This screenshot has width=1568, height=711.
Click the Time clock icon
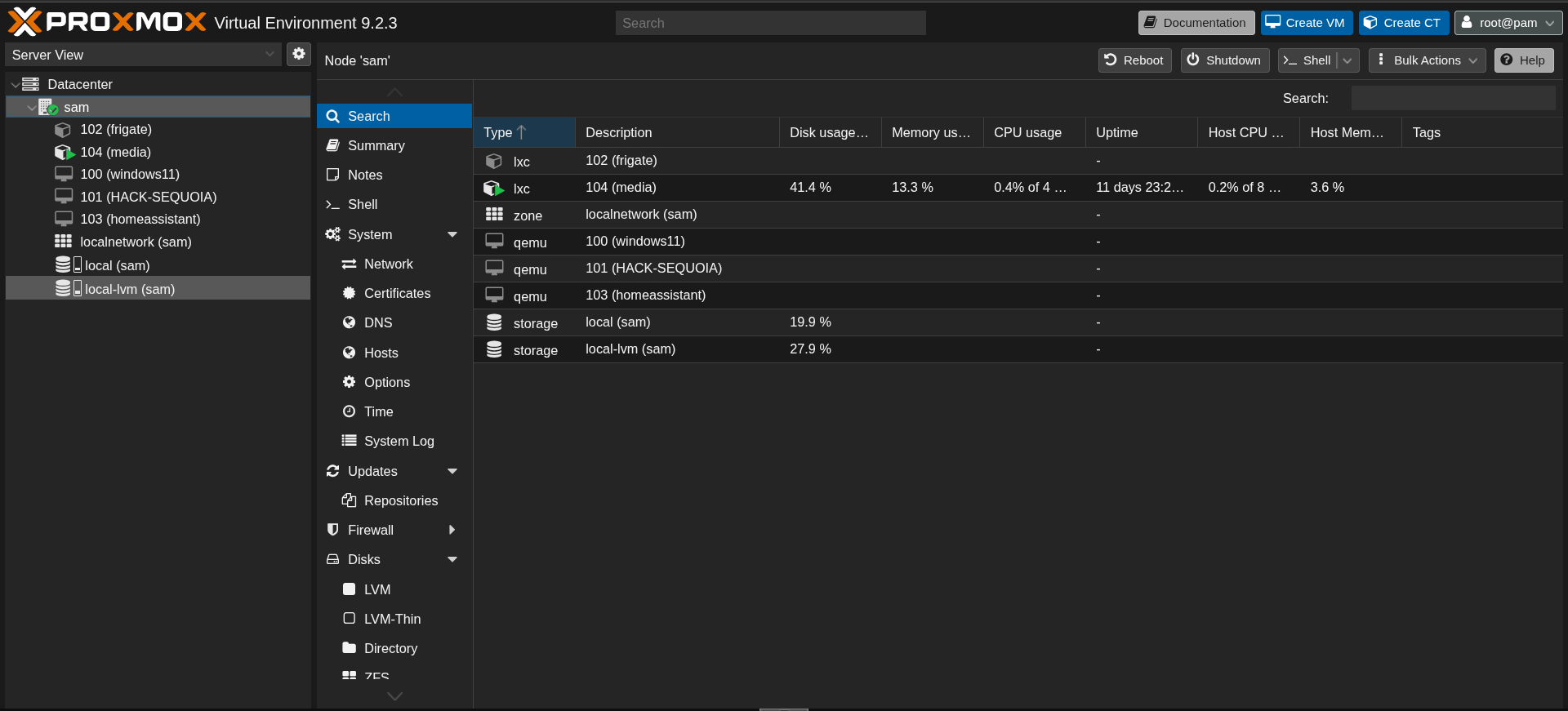tap(349, 411)
